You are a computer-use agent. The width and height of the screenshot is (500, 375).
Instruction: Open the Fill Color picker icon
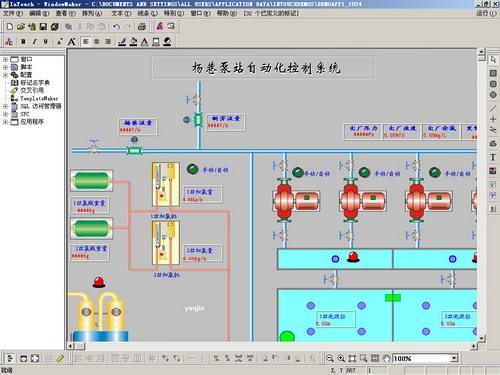[x=133, y=42]
